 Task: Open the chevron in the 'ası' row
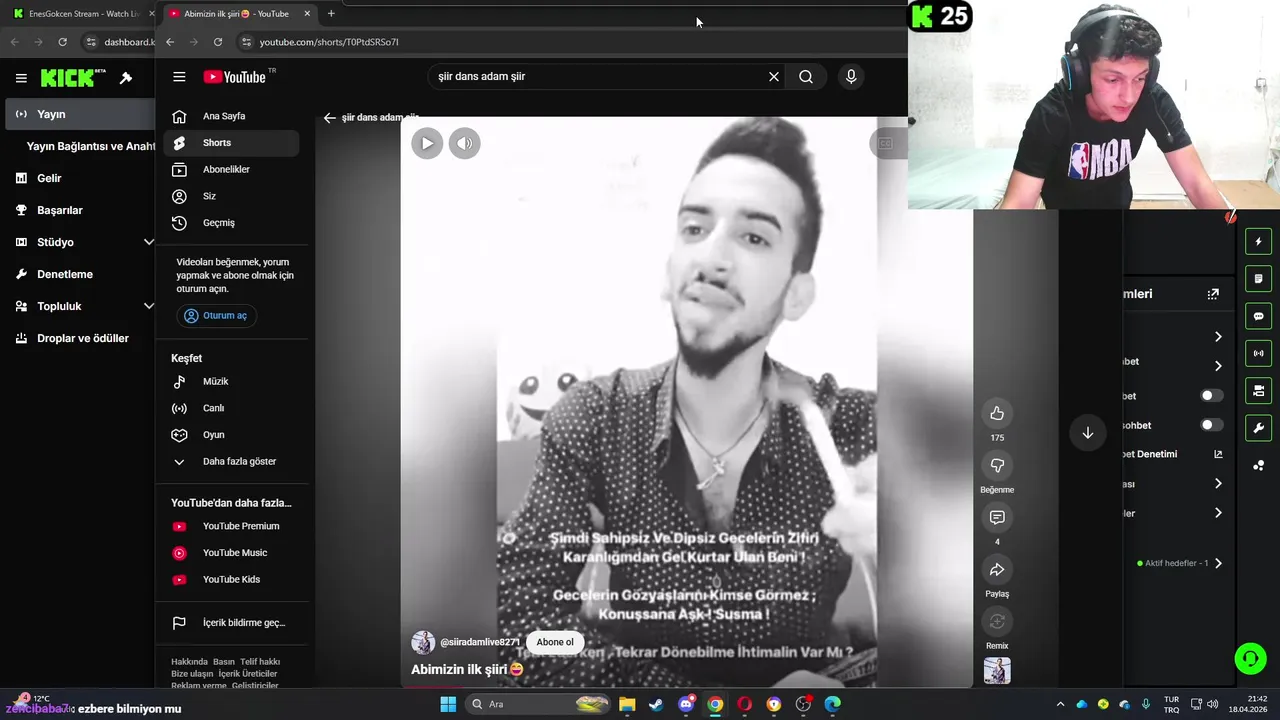[x=1218, y=484]
